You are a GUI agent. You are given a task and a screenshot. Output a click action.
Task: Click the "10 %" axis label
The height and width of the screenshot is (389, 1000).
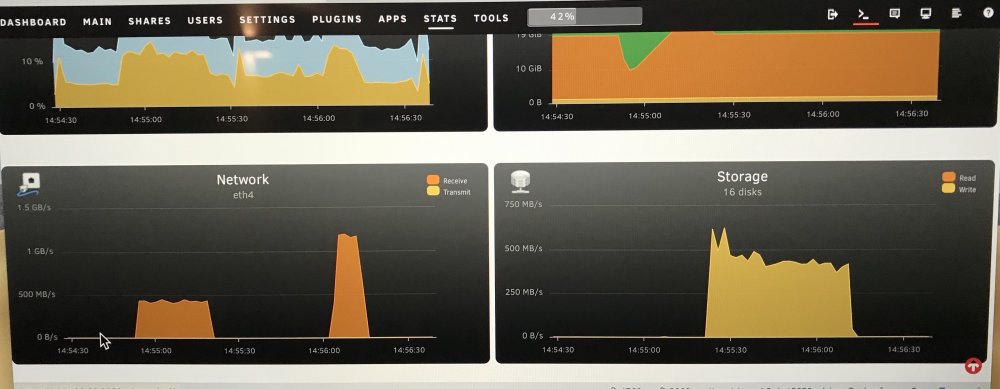tap(33, 61)
